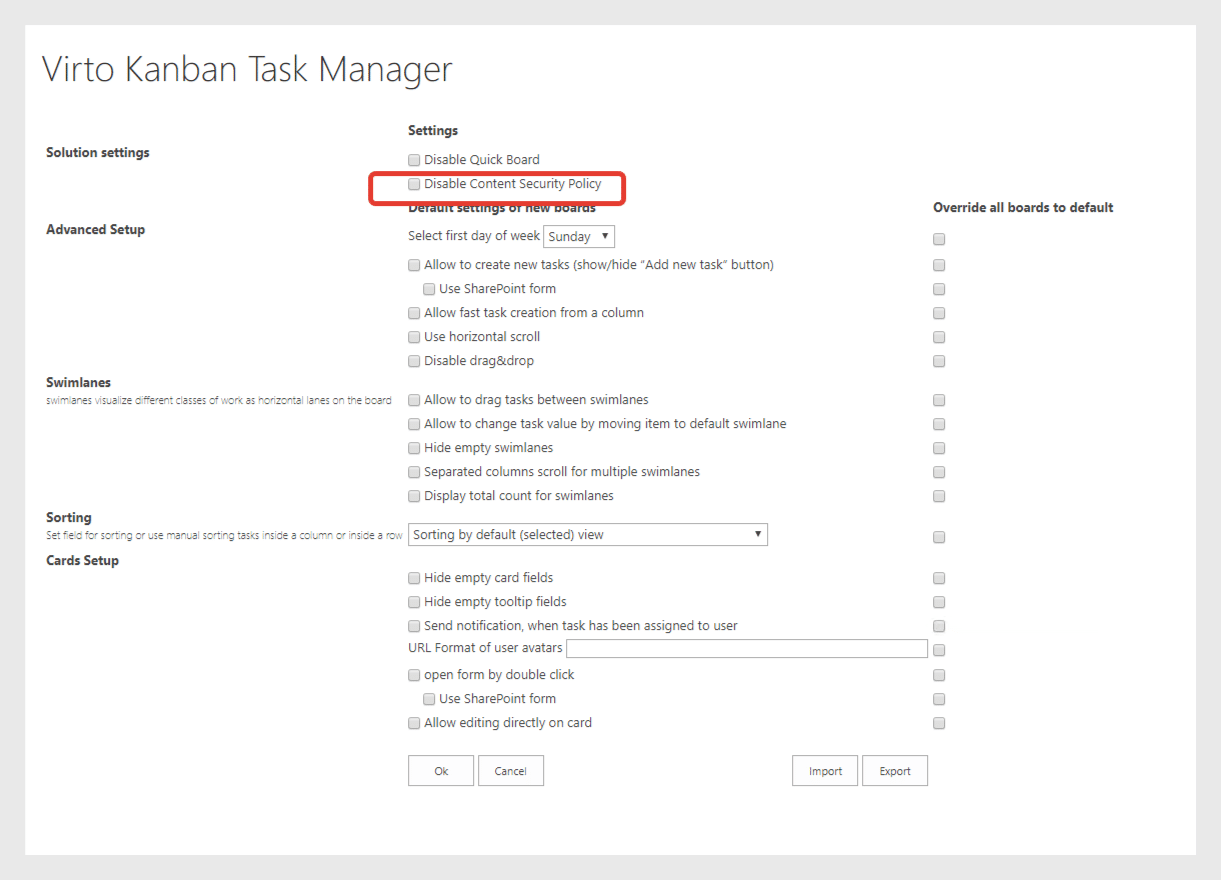Tick override checkbox for Allow fast task creation
The height and width of the screenshot is (880, 1221).
939,314
